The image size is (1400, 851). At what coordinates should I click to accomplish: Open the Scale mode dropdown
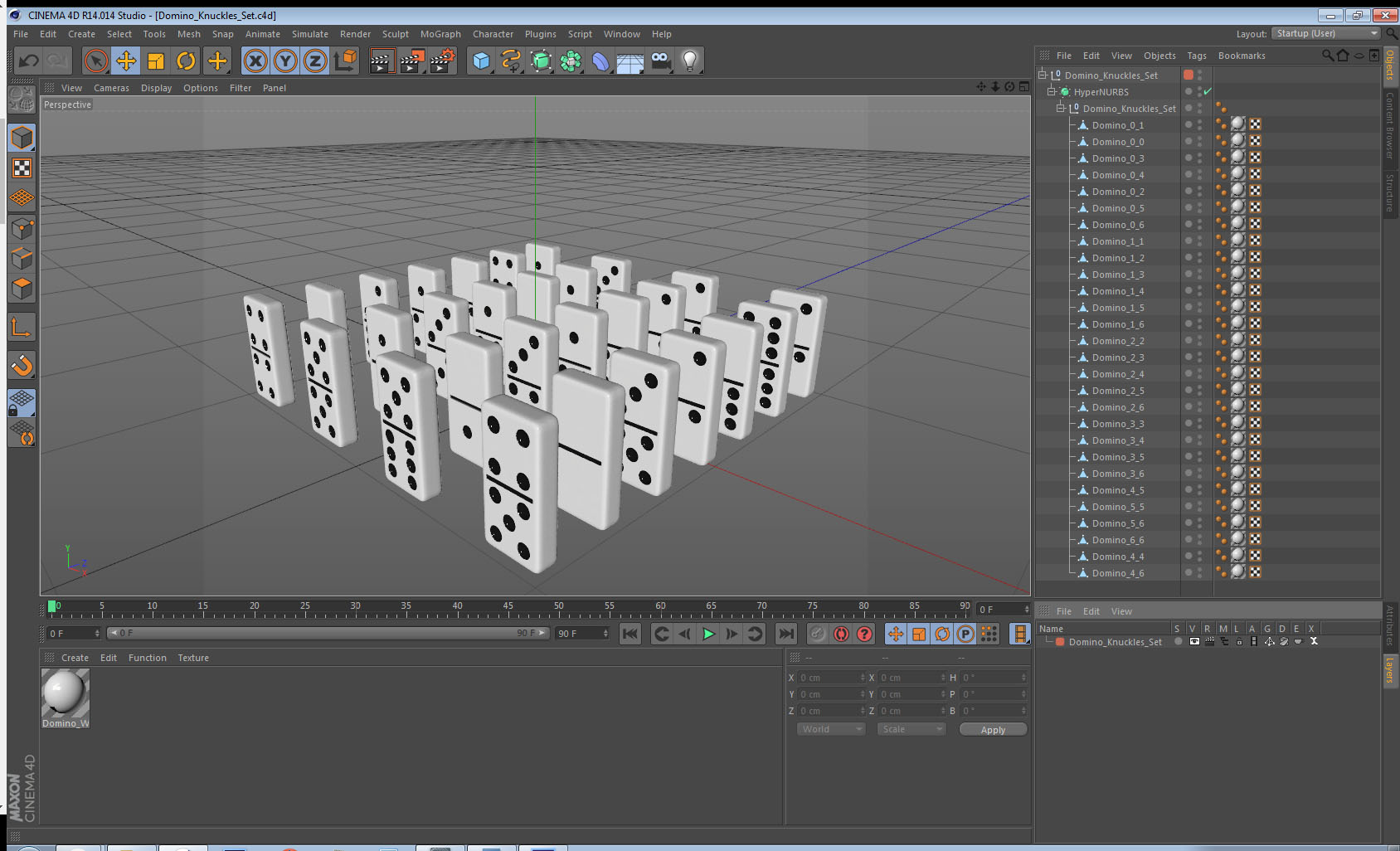click(911, 729)
